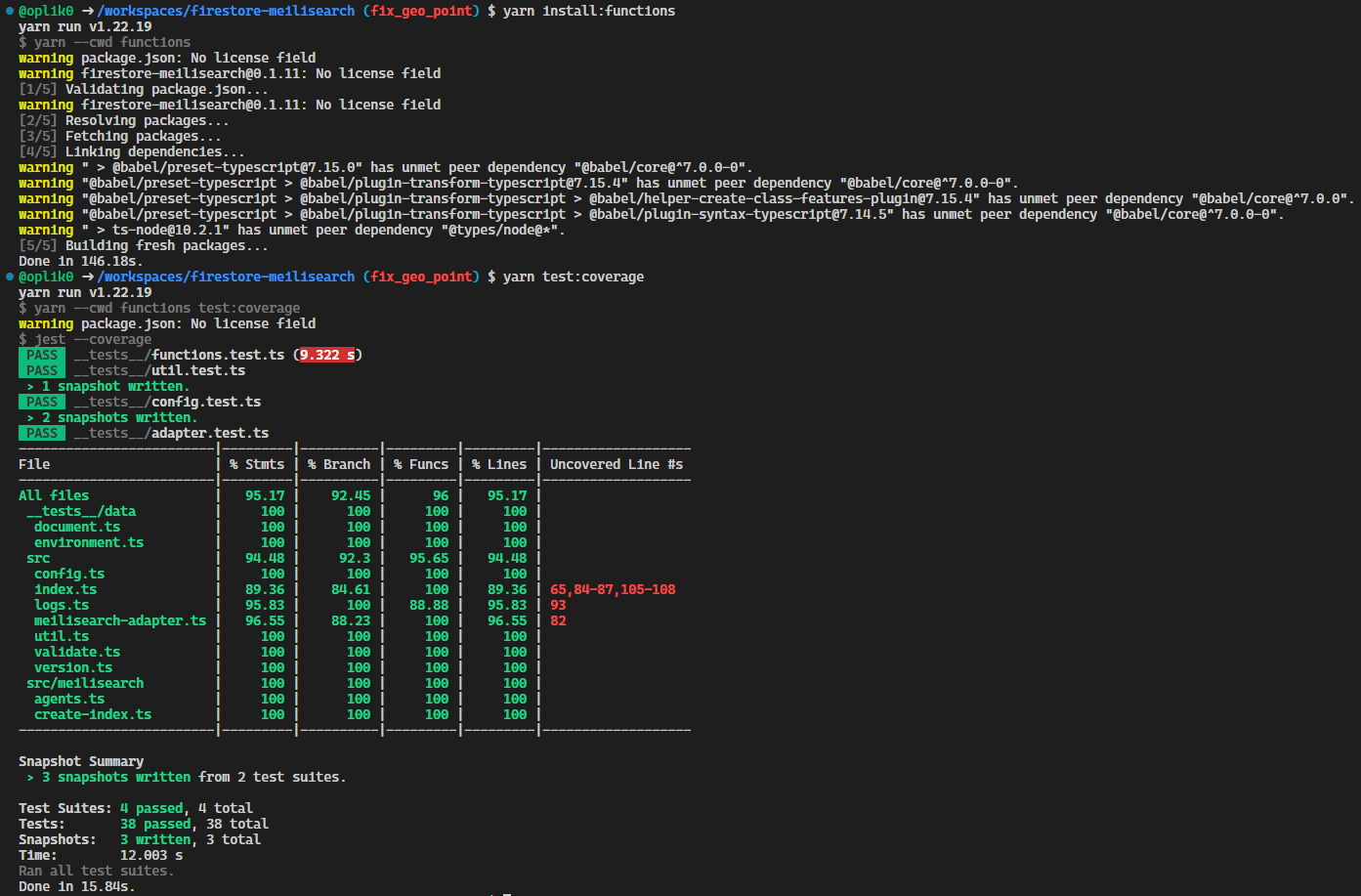Viewport: 1361px width, 896px height.
Task: Click the 88.23 branch value for meilisearch-adapter.ts
Action: click(351, 620)
